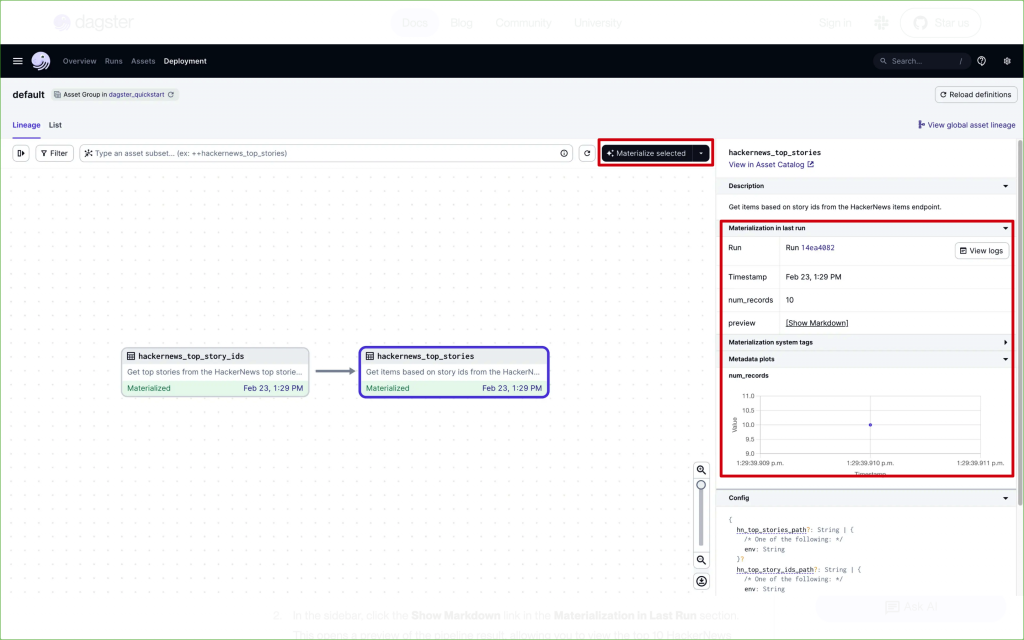This screenshot has width=1024, height=640.
Task: Click the asset subset input field
Action: (326, 153)
